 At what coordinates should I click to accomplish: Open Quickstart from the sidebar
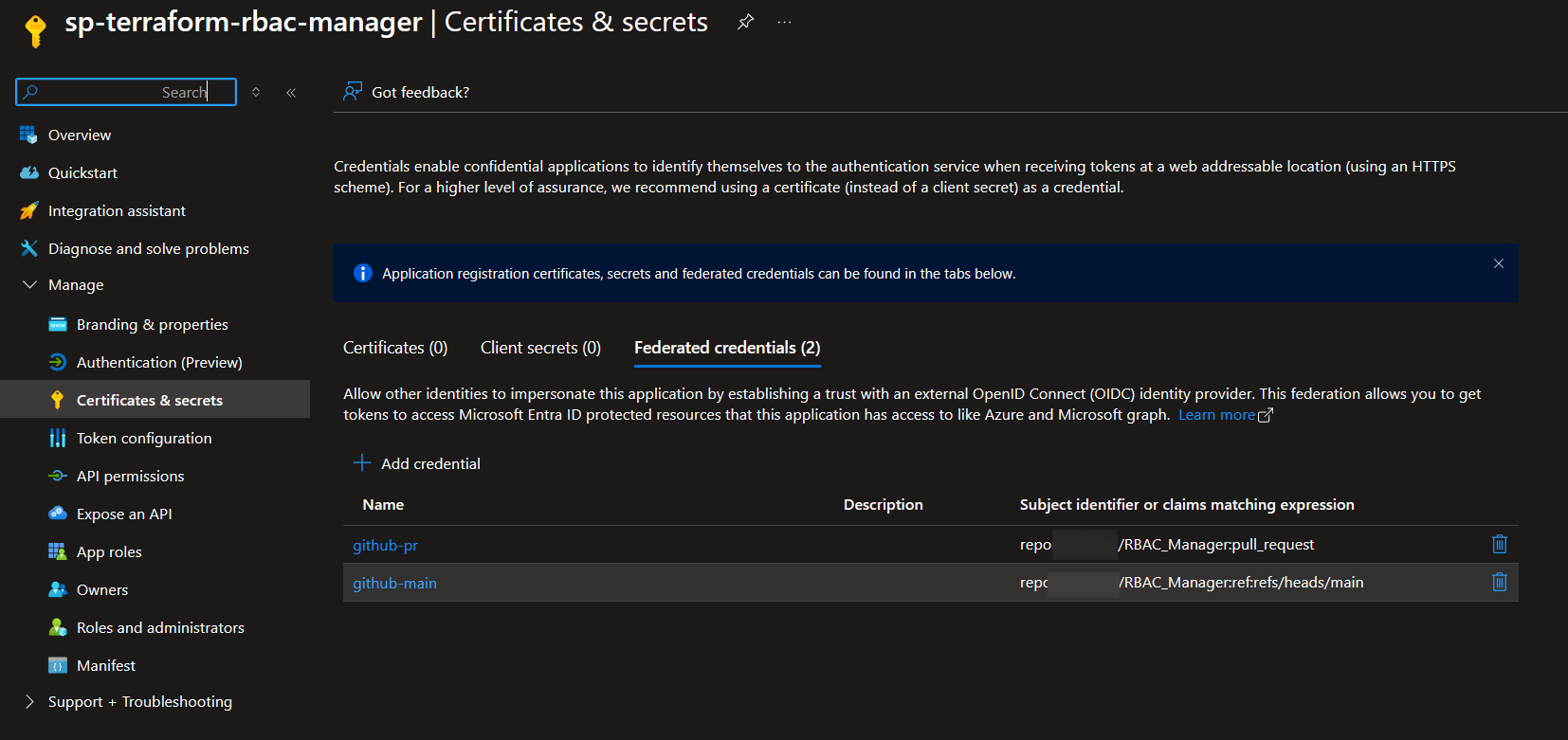(82, 172)
